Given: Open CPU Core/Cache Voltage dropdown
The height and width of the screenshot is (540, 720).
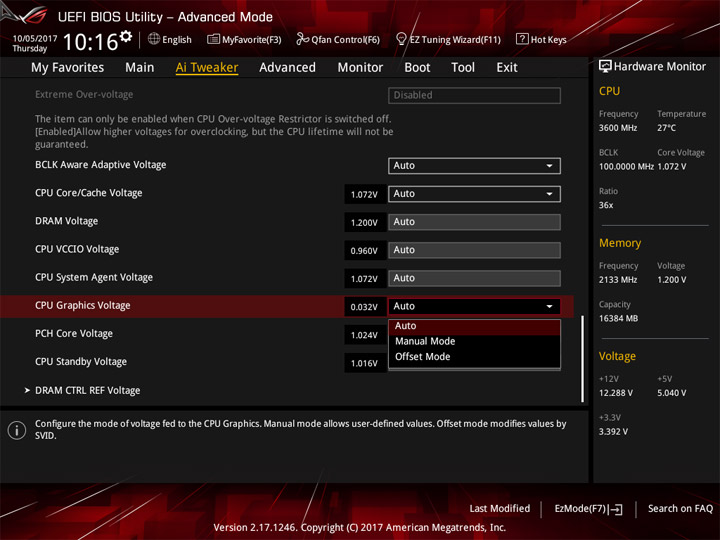Looking at the screenshot, I should [x=474, y=194].
